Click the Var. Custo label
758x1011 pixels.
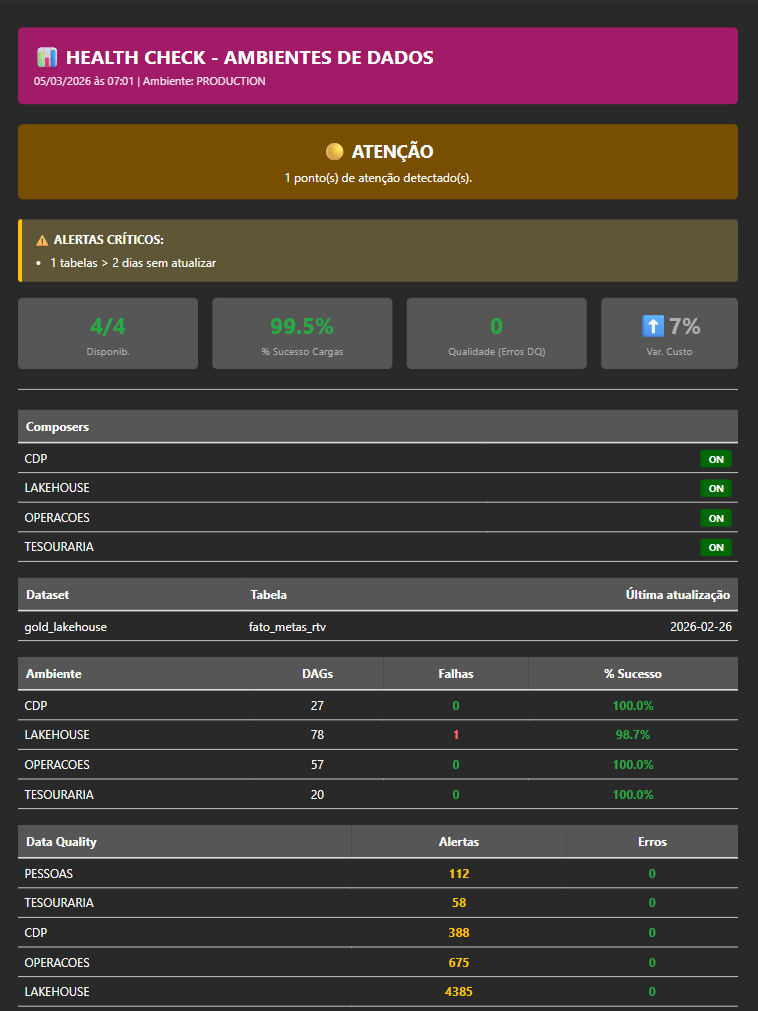coord(669,352)
